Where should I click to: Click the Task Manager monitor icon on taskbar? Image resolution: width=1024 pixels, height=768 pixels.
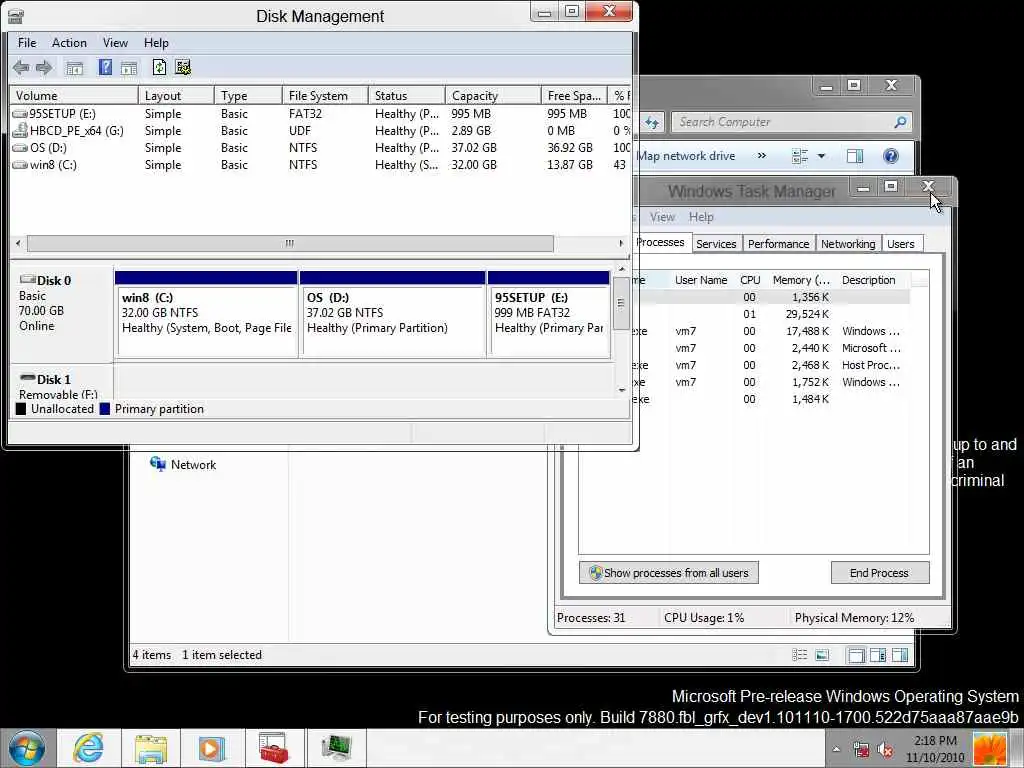337,748
